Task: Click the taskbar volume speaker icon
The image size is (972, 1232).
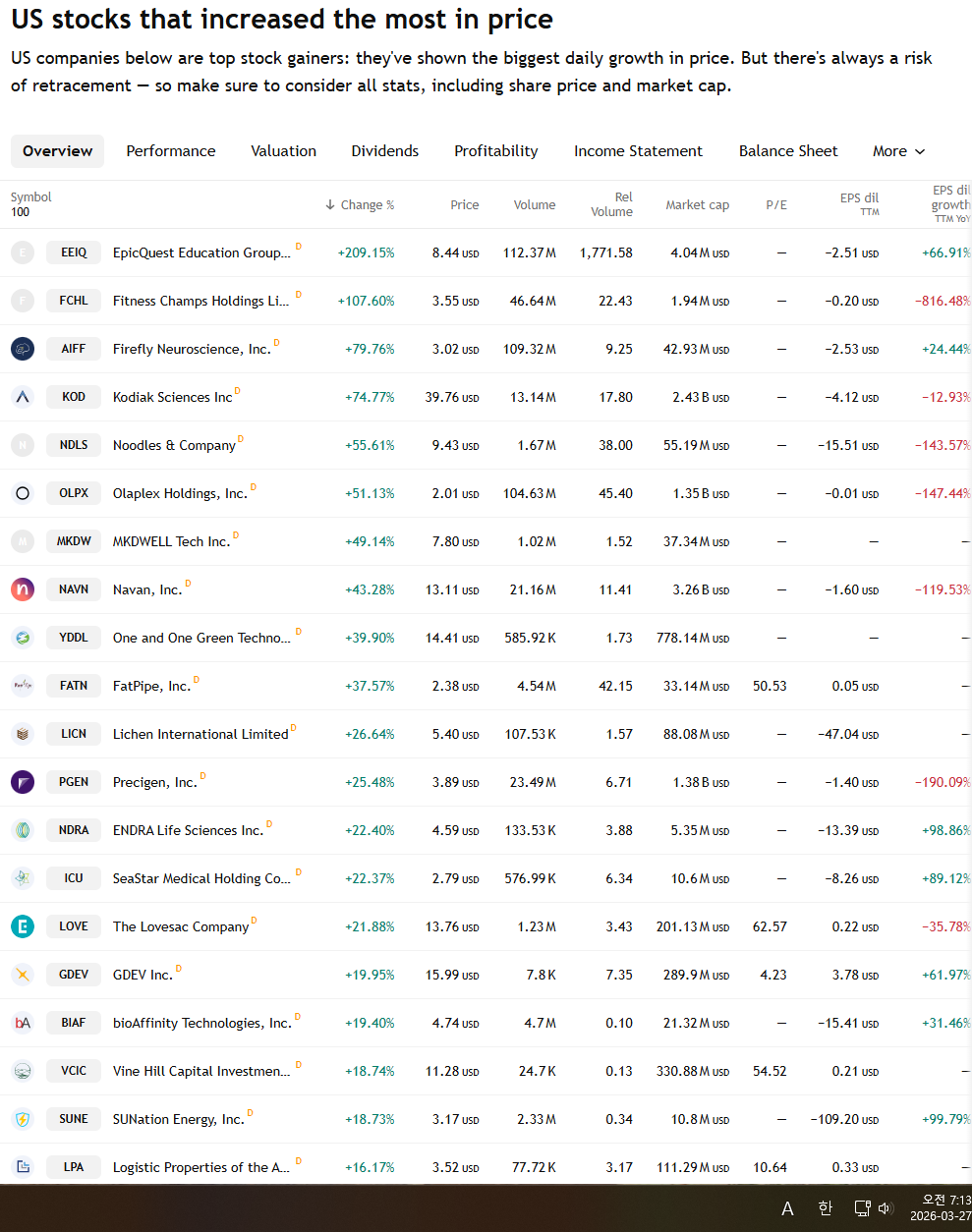Action: tap(885, 1208)
